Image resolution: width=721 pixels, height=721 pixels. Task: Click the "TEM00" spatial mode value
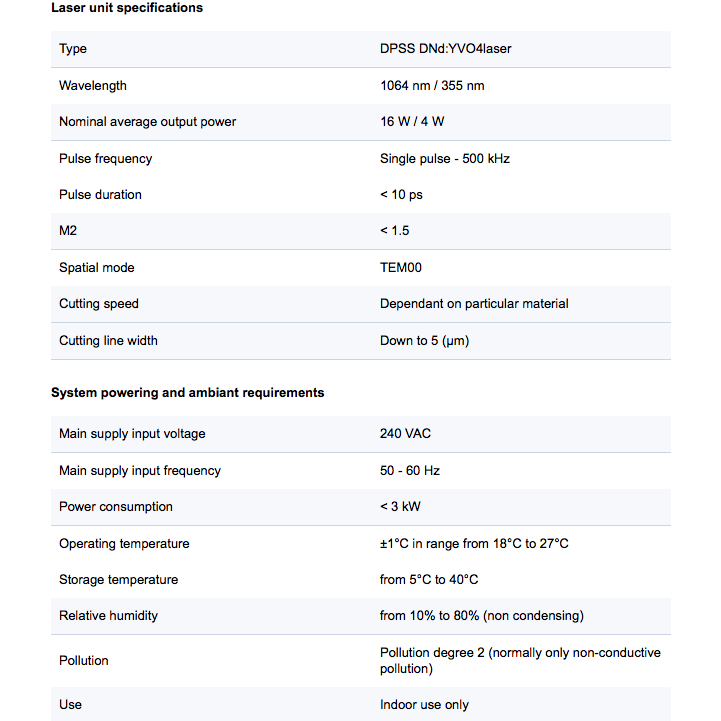coord(401,268)
